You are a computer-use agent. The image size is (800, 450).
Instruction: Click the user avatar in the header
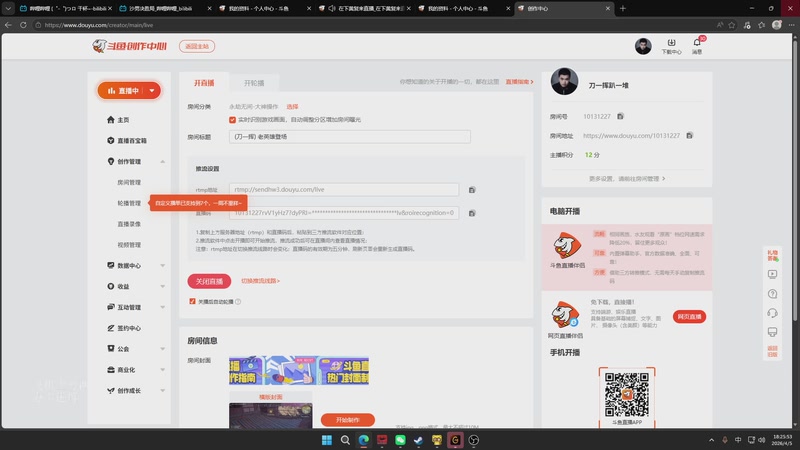pos(643,46)
